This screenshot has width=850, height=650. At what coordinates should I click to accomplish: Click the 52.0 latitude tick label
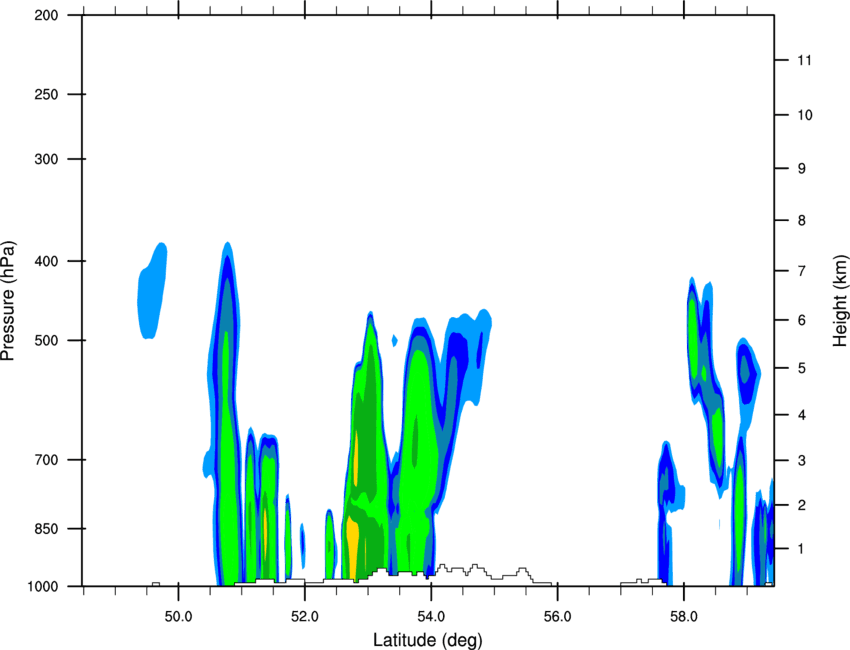click(305, 617)
